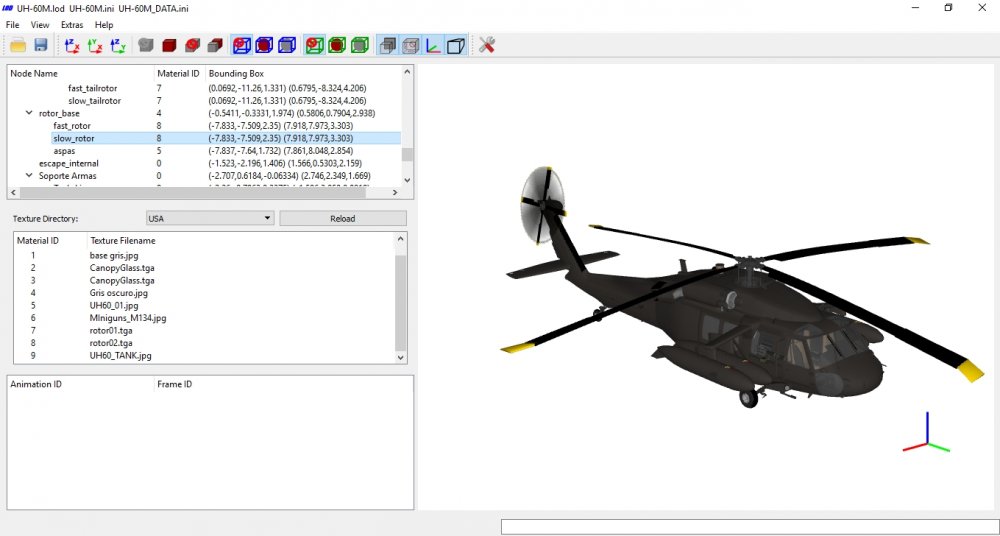Screen dimensions: 1000x536
Task: Set view to the YX axis plane
Action: [x=95, y=45]
